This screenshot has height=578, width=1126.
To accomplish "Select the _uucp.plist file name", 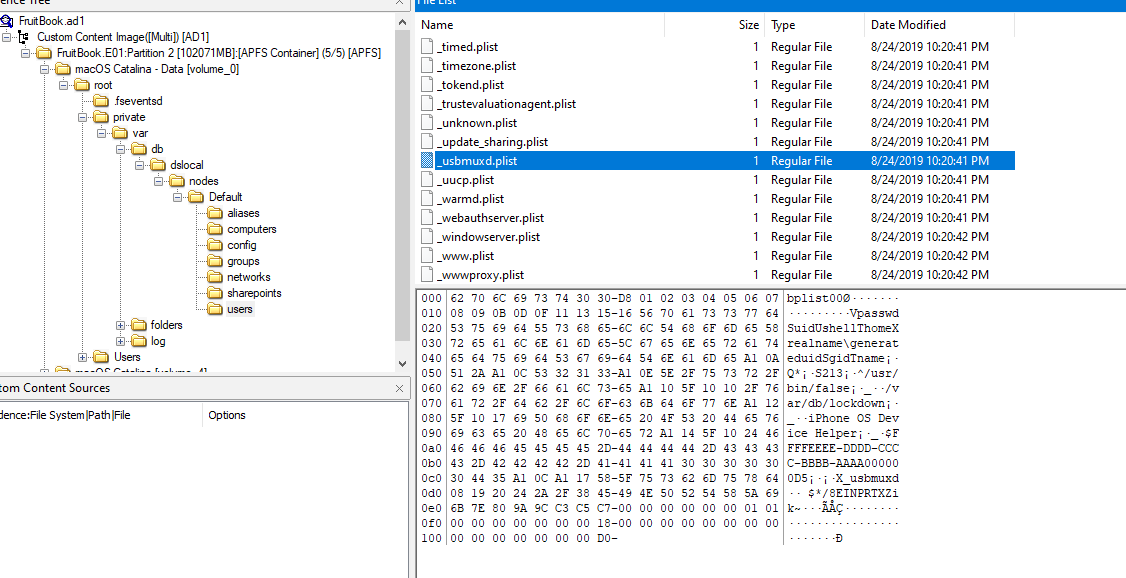I will [465, 180].
